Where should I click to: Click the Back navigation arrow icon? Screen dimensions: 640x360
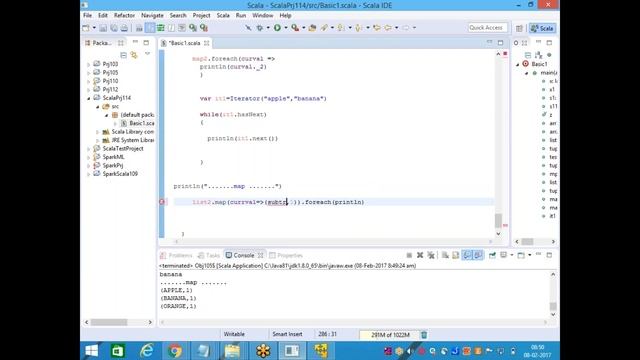click(388, 28)
